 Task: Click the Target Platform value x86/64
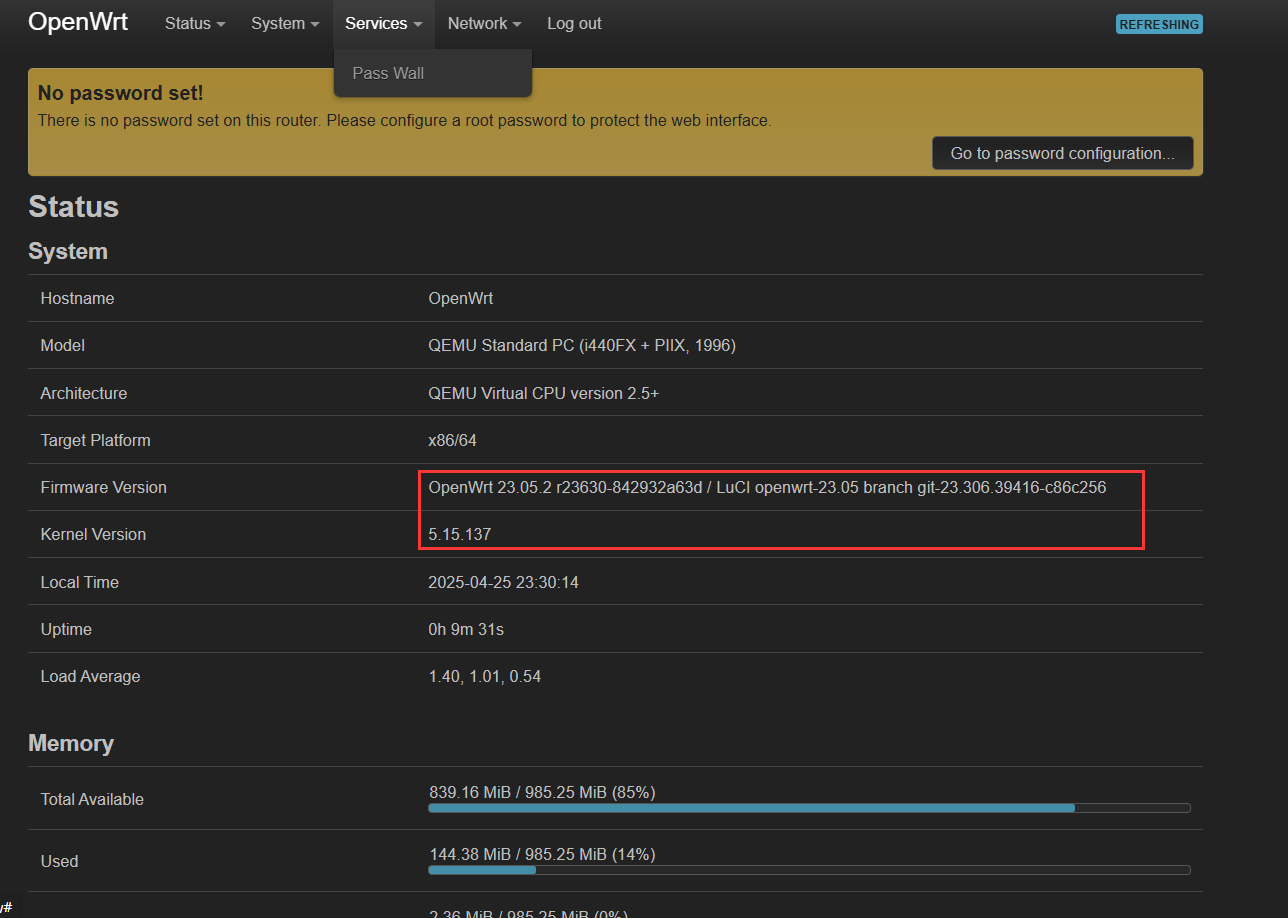(453, 440)
